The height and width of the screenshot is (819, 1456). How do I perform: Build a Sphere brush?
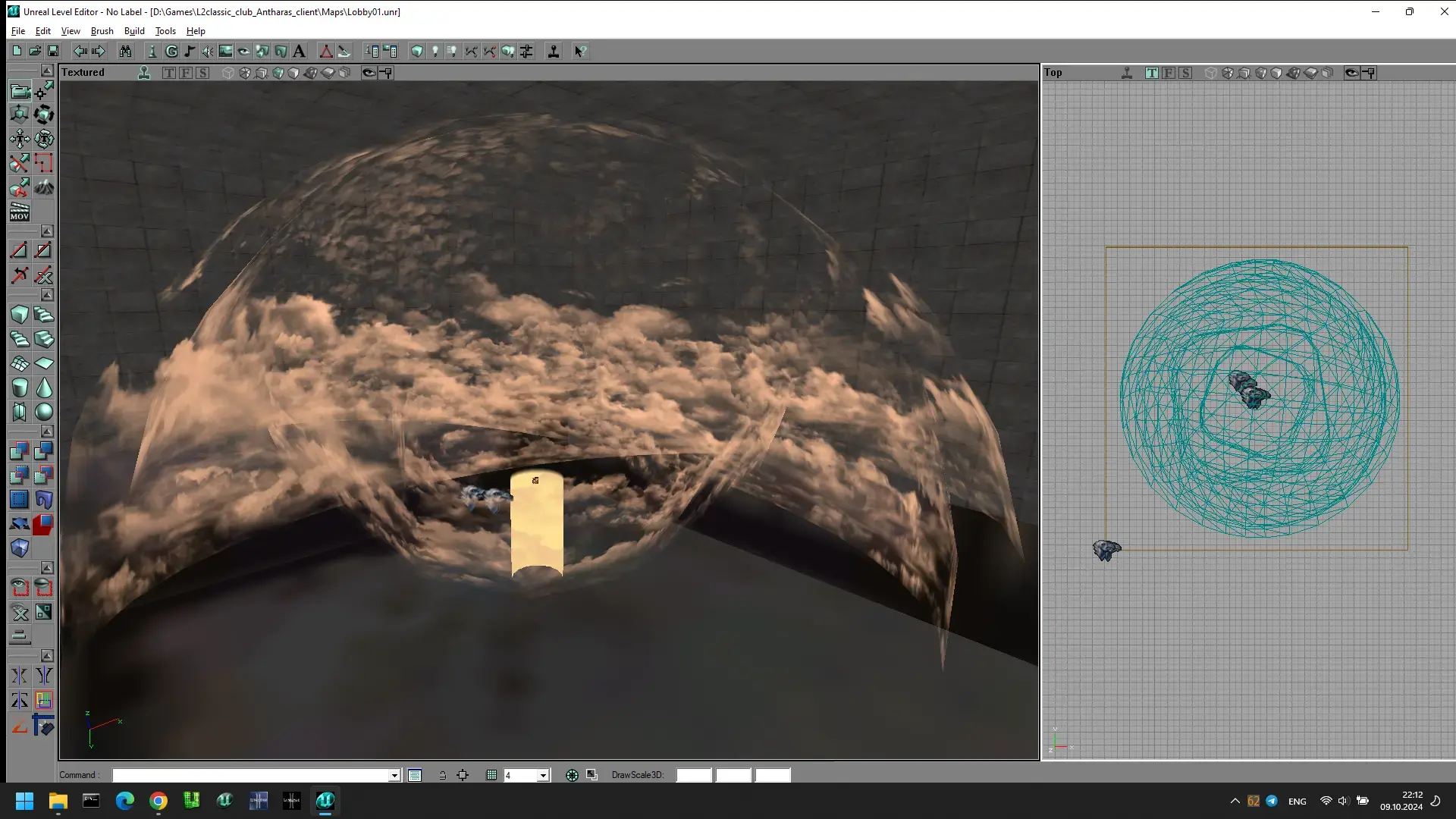click(44, 412)
